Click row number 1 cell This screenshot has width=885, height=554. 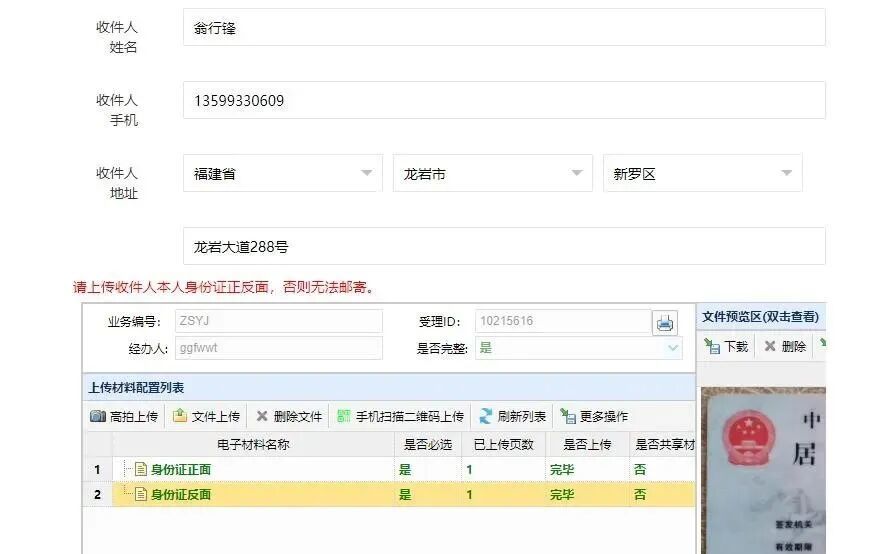[x=98, y=469]
